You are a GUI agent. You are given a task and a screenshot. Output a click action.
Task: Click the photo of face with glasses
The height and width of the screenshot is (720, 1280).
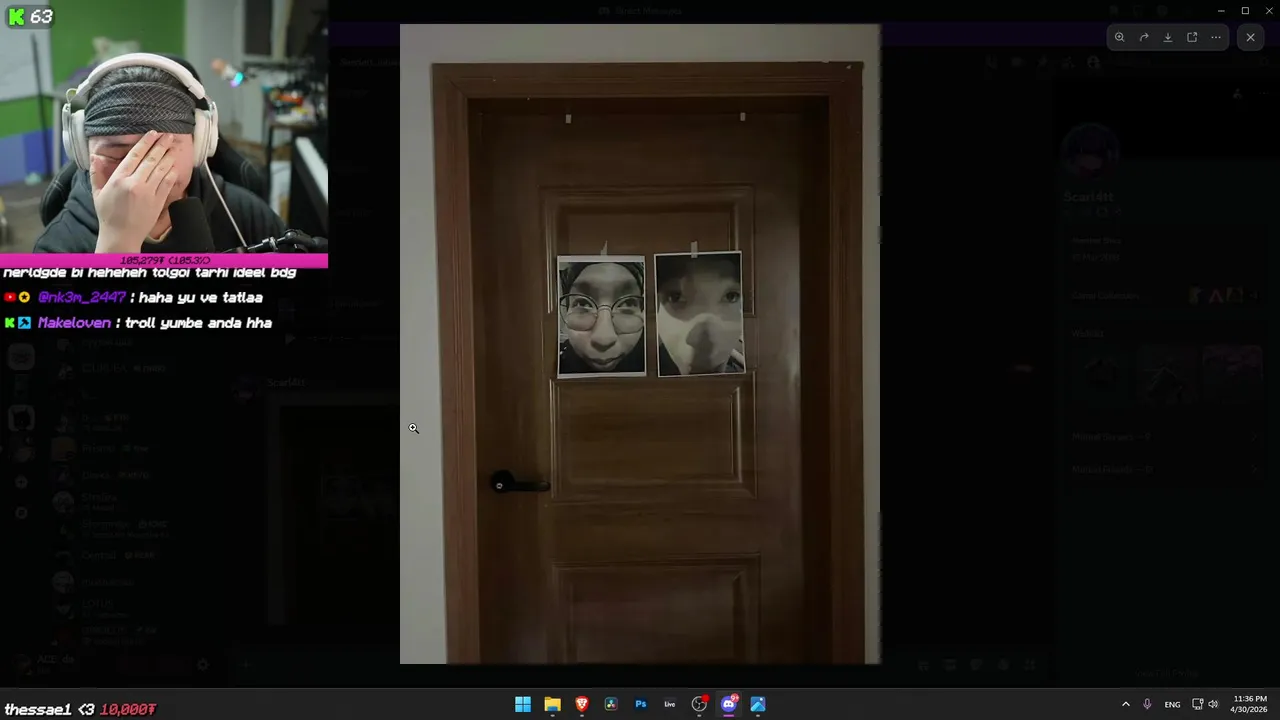601,316
